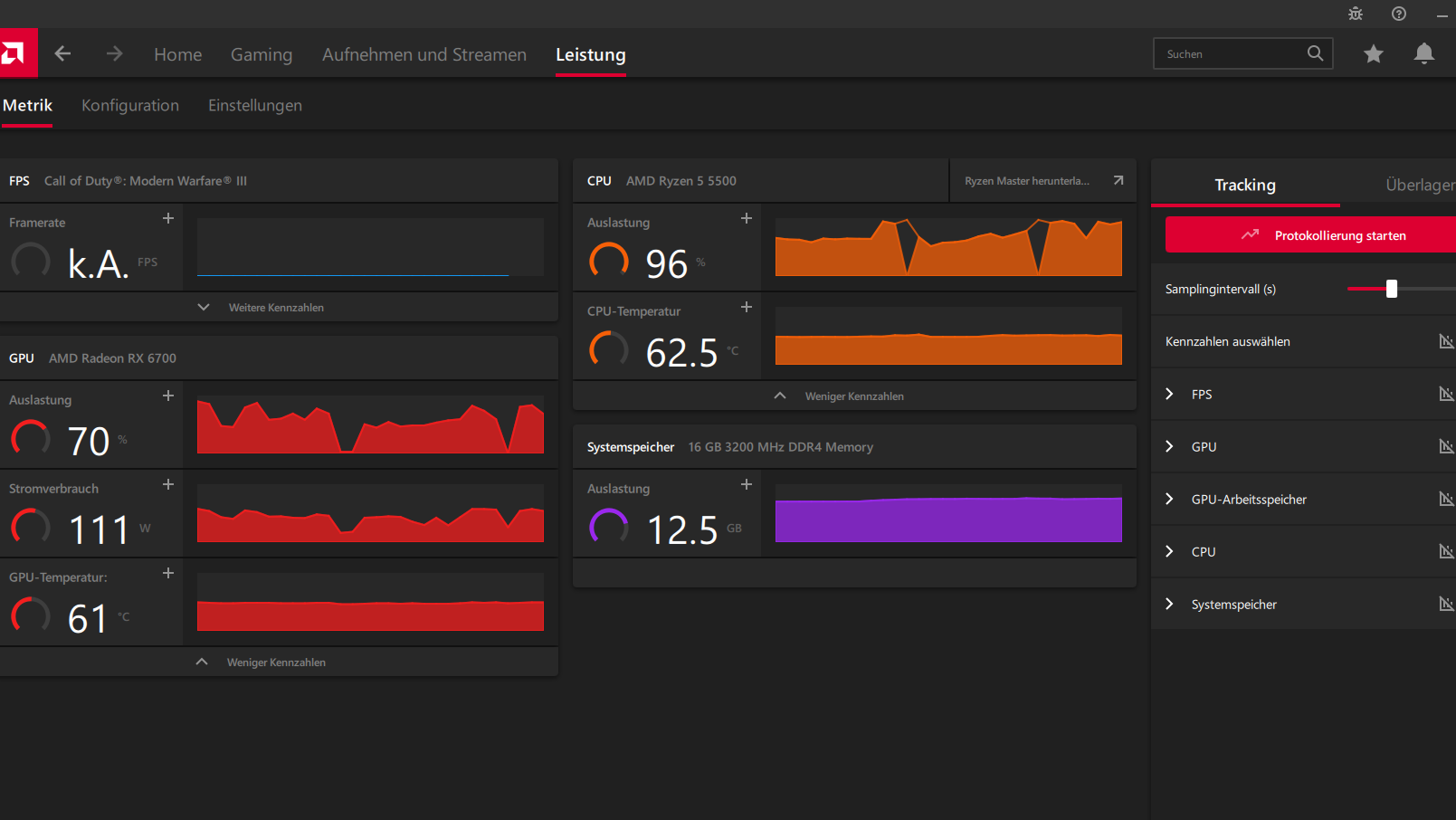
Task: Start logging with Protokollierung starten
Action: (1310, 234)
